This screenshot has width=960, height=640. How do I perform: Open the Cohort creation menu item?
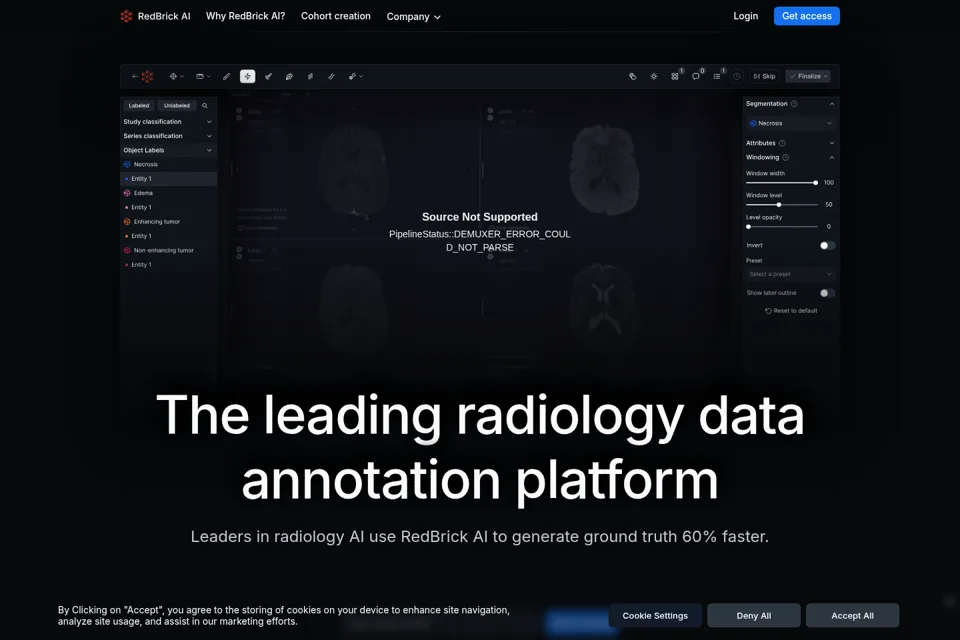(x=336, y=16)
